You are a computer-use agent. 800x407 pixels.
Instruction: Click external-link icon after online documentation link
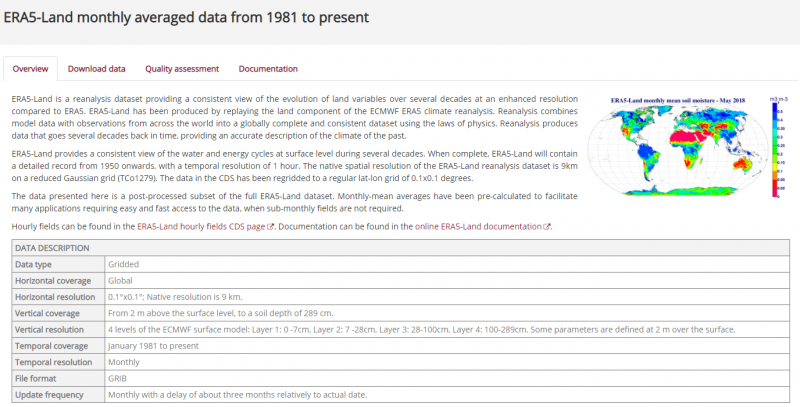click(x=547, y=227)
